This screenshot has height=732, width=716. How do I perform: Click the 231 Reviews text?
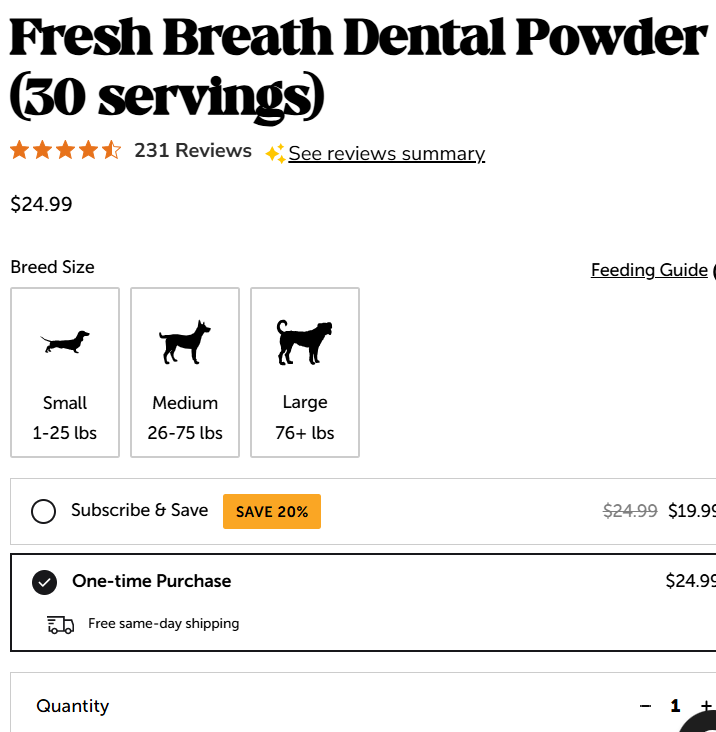(193, 150)
